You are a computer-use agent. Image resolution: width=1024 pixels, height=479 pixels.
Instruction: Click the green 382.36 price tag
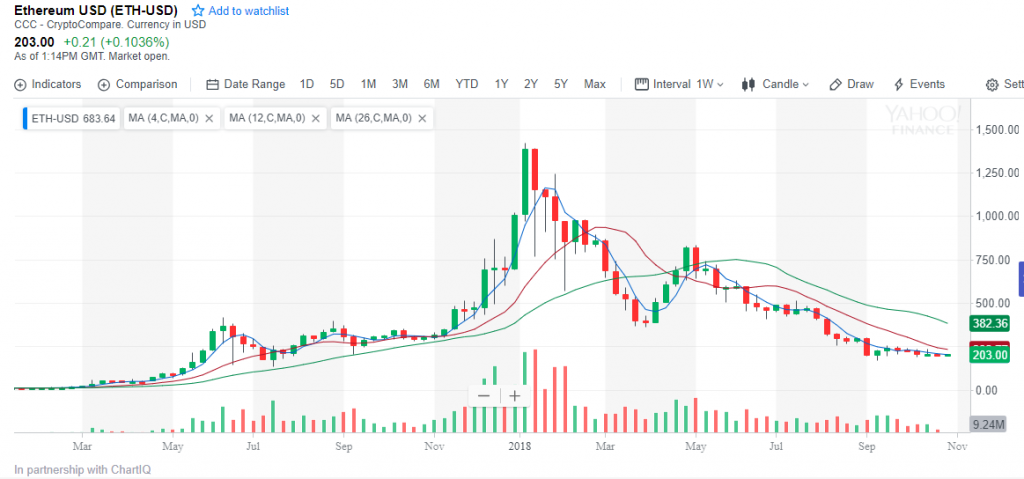tap(990, 323)
